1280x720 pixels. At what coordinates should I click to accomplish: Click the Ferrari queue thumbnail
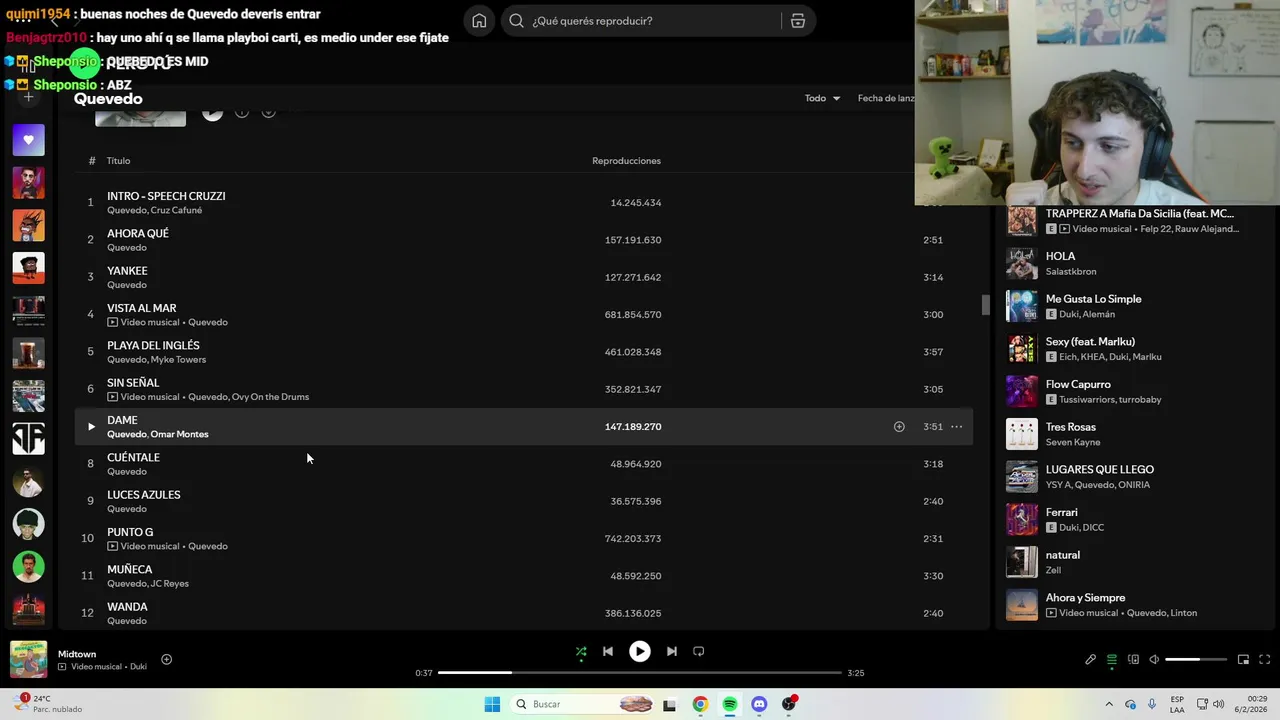coord(1021,520)
